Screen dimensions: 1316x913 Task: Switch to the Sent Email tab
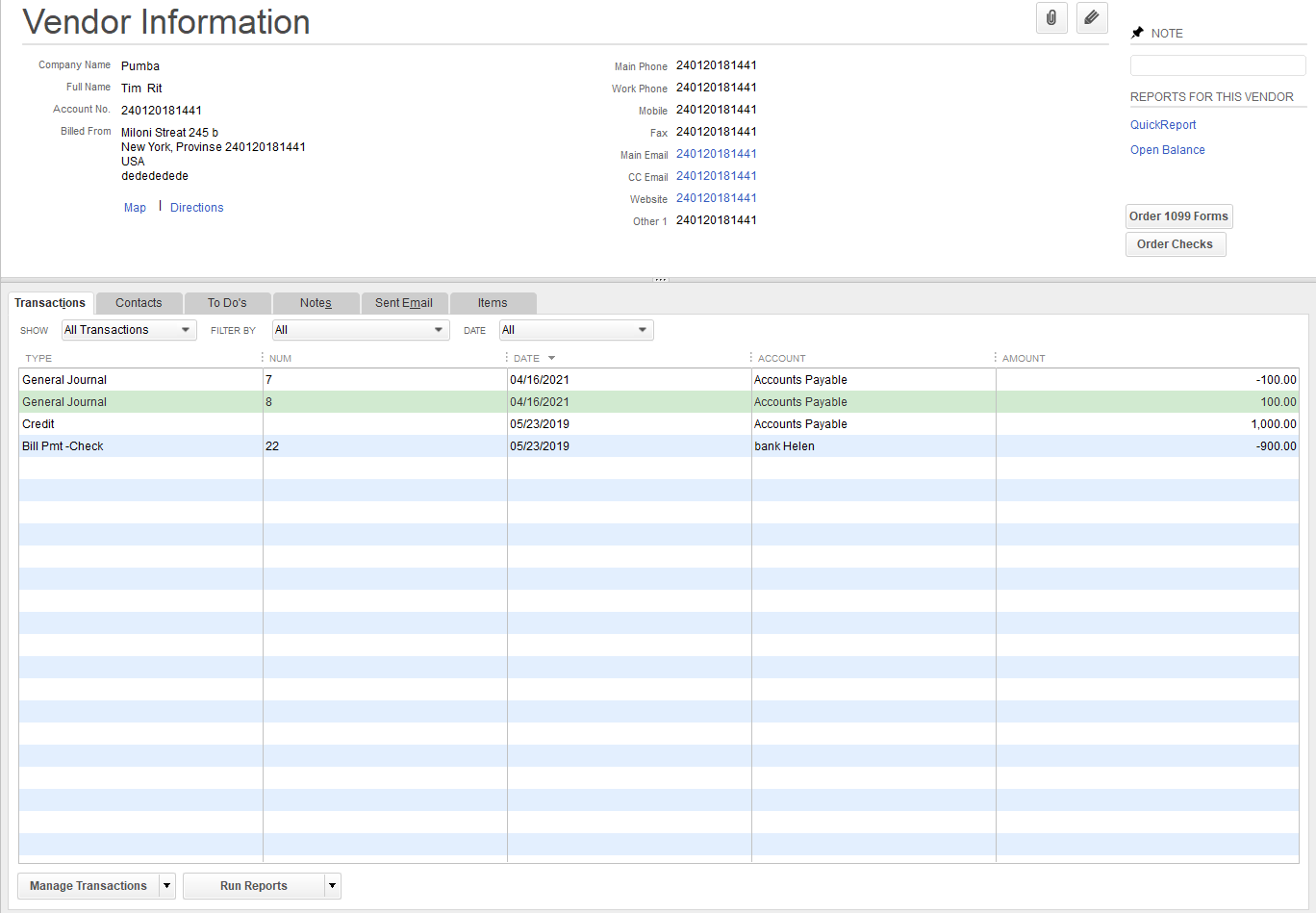403,303
